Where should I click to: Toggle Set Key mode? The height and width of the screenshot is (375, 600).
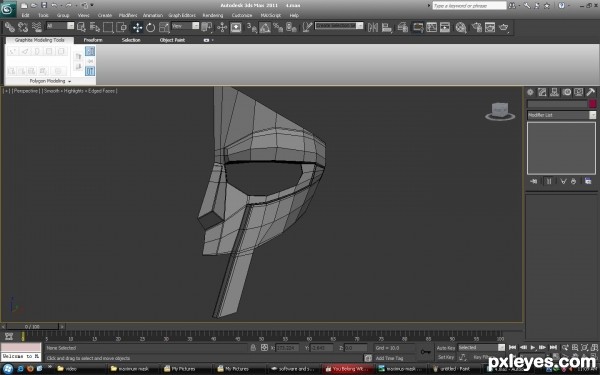(x=446, y=357)
